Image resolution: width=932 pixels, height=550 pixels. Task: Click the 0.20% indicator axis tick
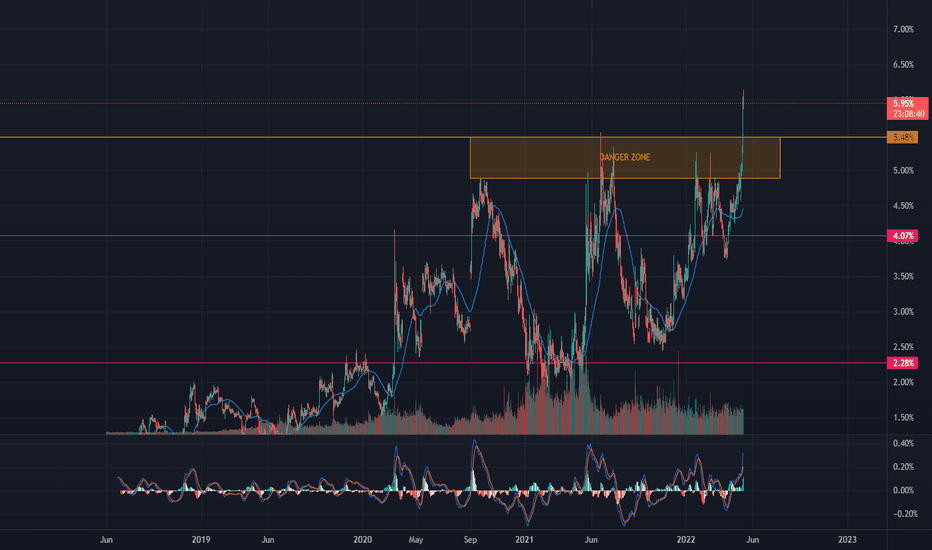click(x=903, y=467)
